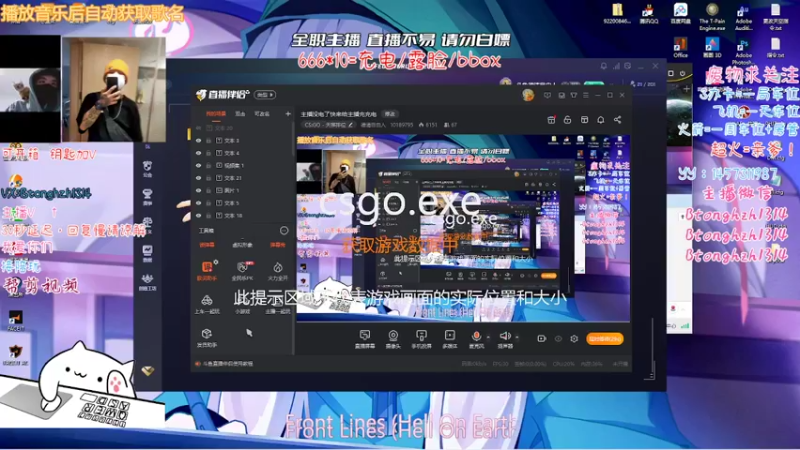Switch to the third scene tab
The image size is (800, 450).
point(262,114)
